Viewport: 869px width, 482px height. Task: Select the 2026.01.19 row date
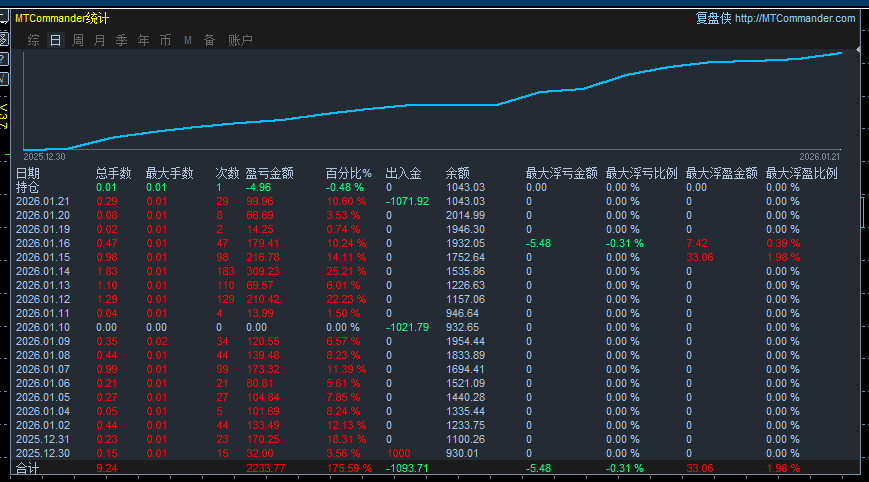tap(43, 229)
